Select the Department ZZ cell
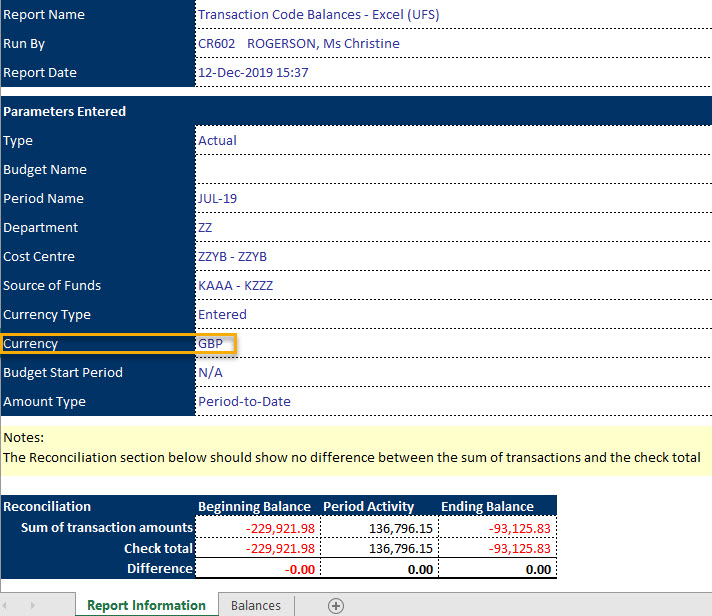 click(453, 227)
